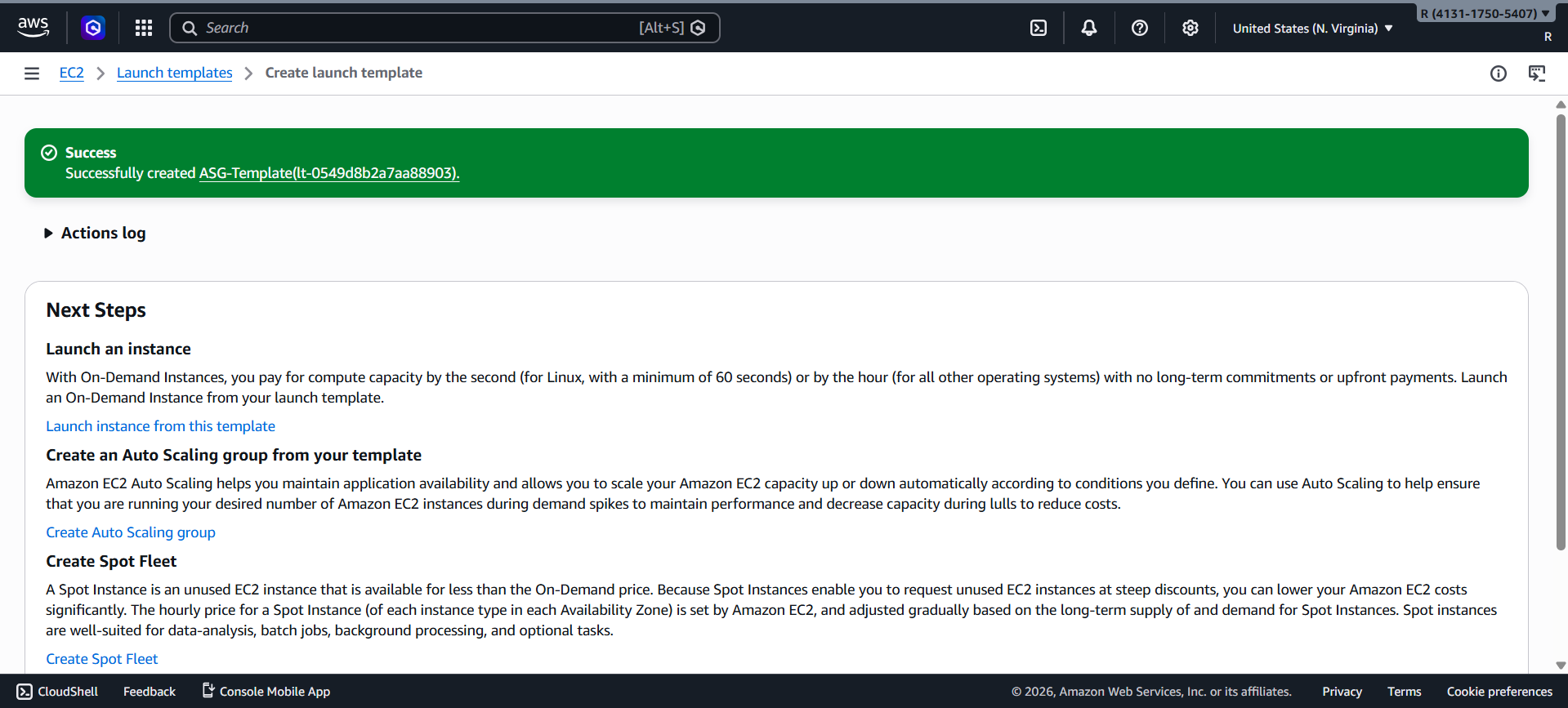Click the Create Spot Fleet heading
Image resolution: width=1568 pixels, height=708 pixels.
[111, 561]
